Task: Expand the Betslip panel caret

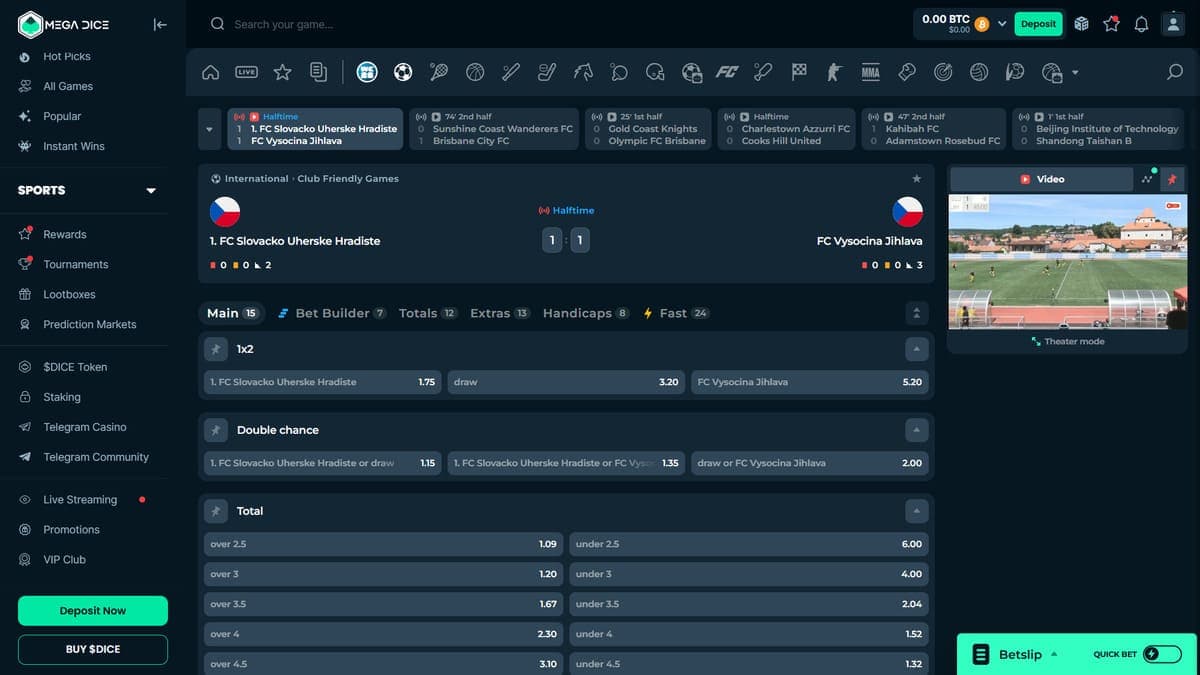Action: pyautogui.click(x=1053, y=654)
